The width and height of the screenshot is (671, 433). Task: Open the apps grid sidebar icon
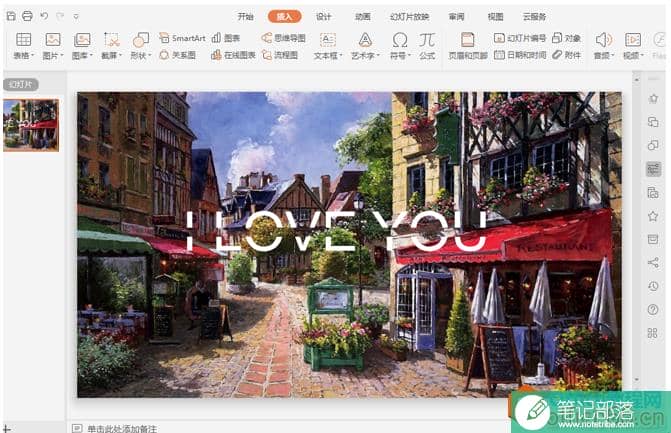[653, 332]
